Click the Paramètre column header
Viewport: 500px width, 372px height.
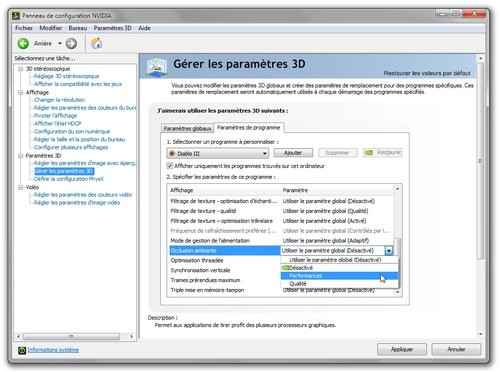pyautogui.click(x=337, y=190)
